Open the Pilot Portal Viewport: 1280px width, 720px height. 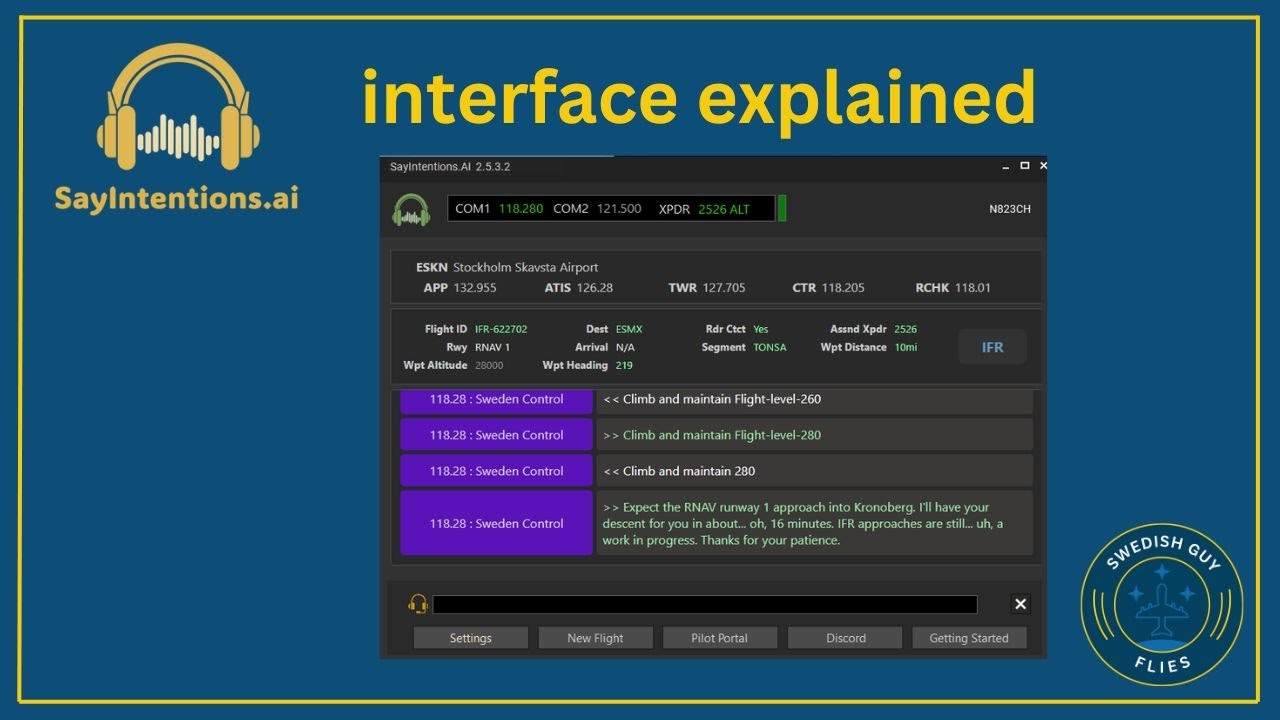(x=720, y=638)
